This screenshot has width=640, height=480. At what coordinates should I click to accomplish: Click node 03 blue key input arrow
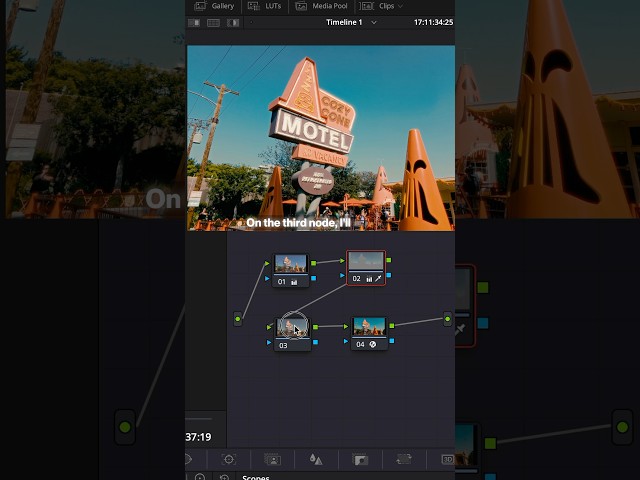click(269, 342)
